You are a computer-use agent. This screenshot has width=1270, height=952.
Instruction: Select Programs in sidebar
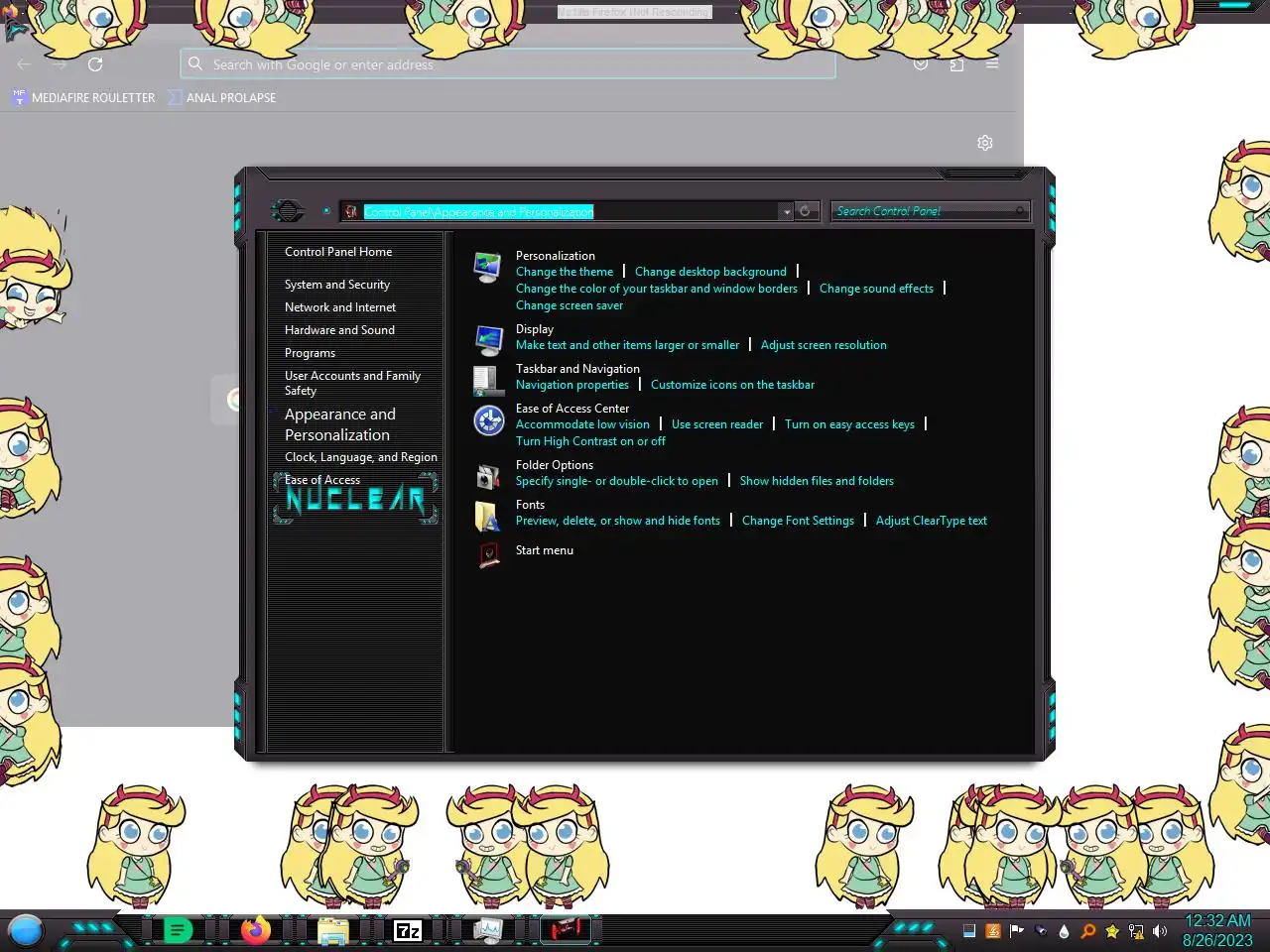pyautogui.click(x=310, y=353)
